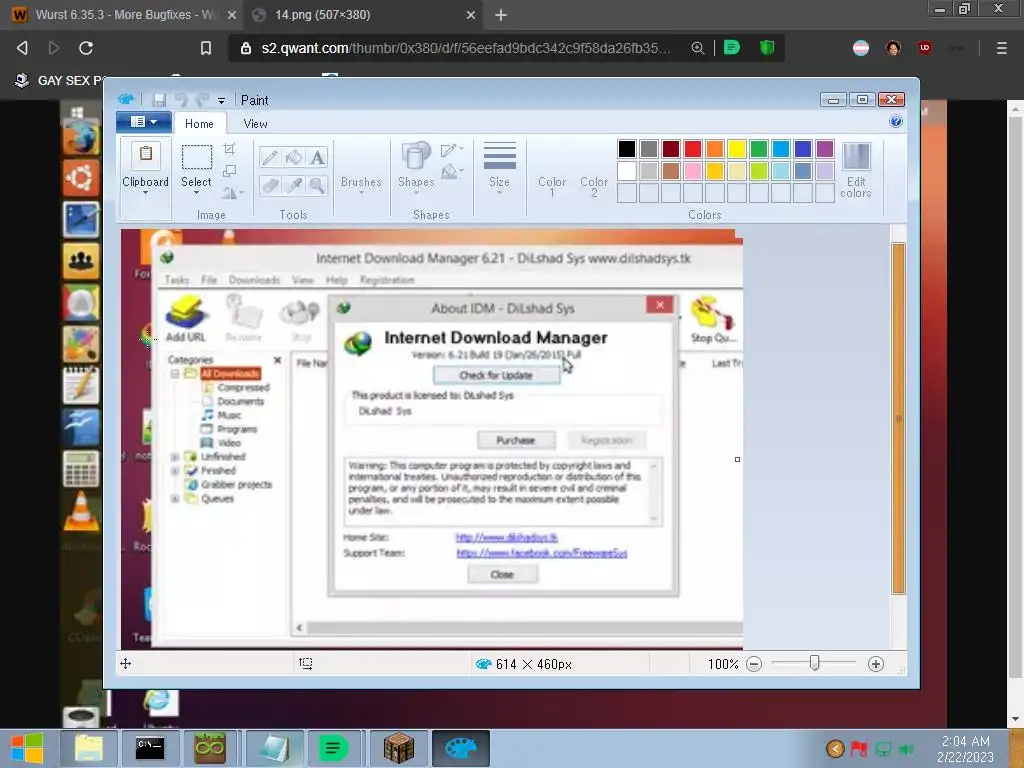
Task: Open the Rotate or flip dropdown
Action: [x=232, y=193]
